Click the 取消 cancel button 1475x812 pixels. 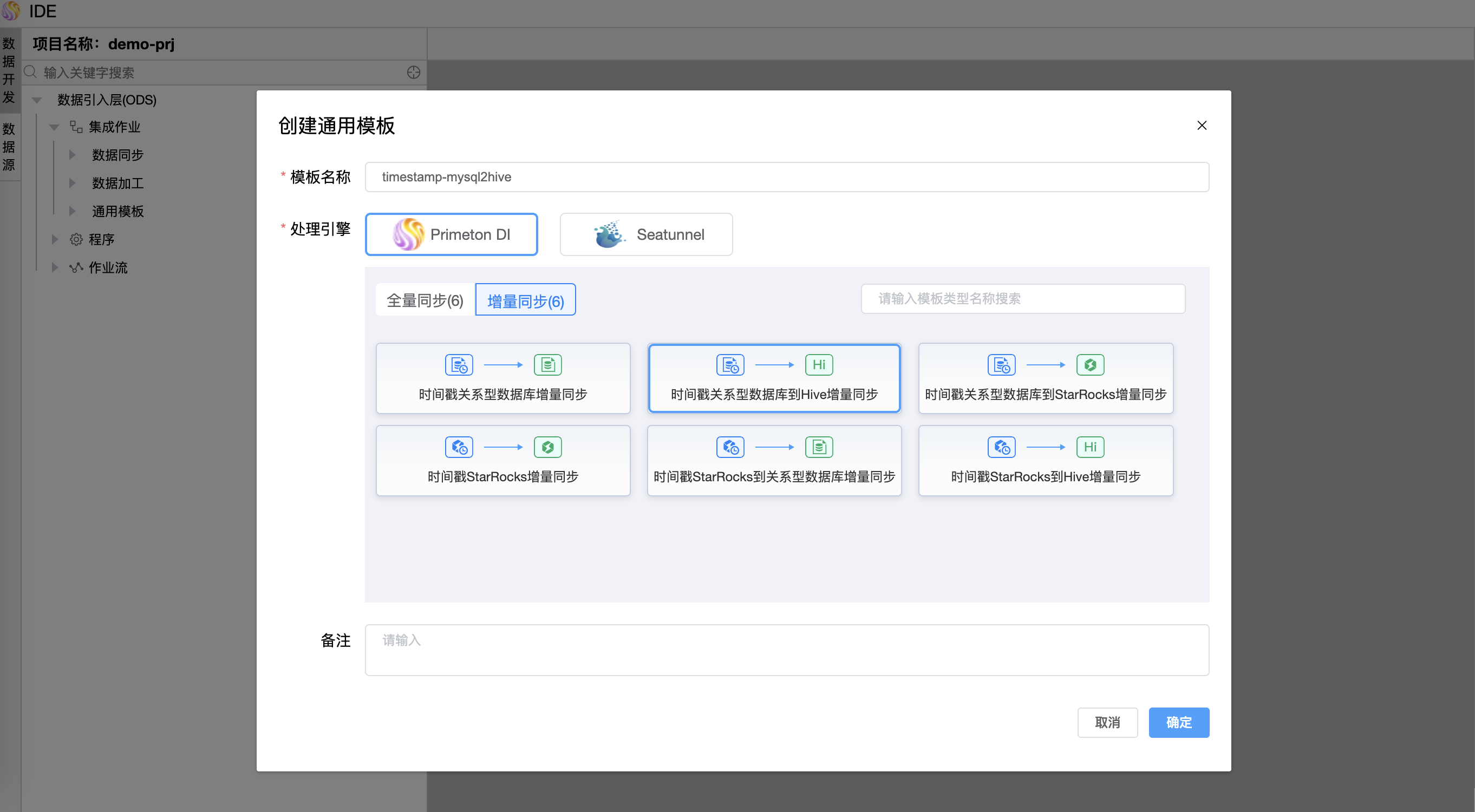point(1107,722)
